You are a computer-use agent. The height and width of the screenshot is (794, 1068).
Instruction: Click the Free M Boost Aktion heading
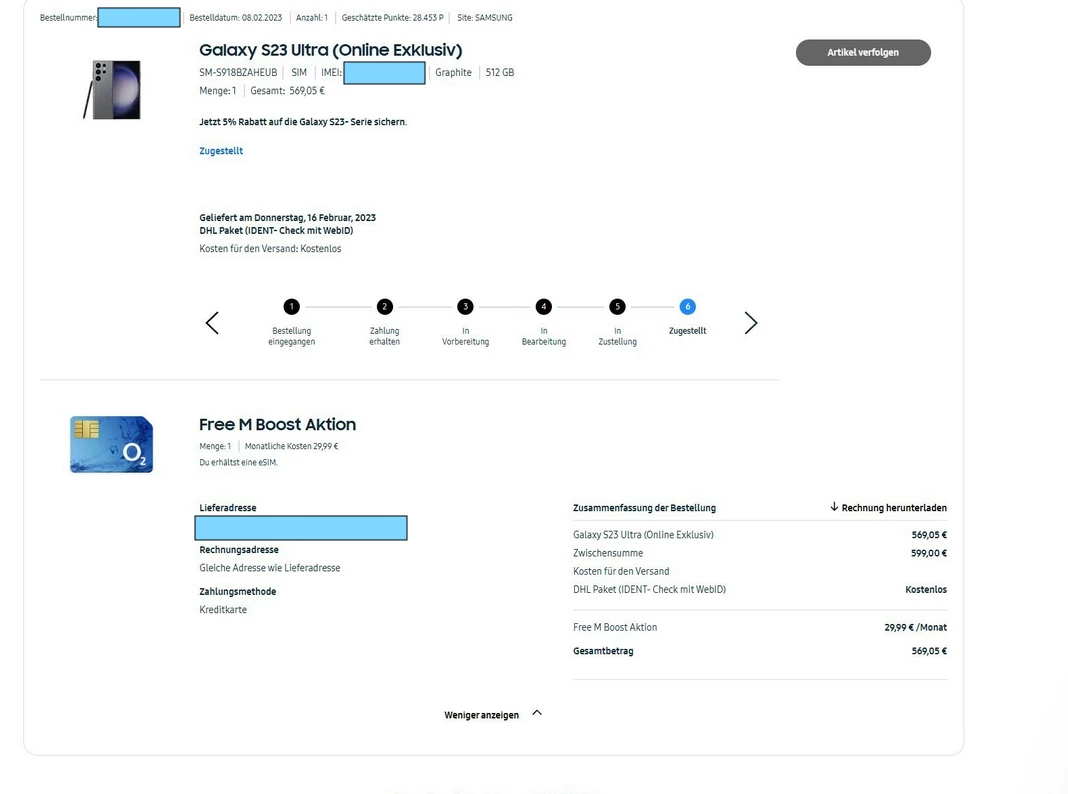[277, 424]
